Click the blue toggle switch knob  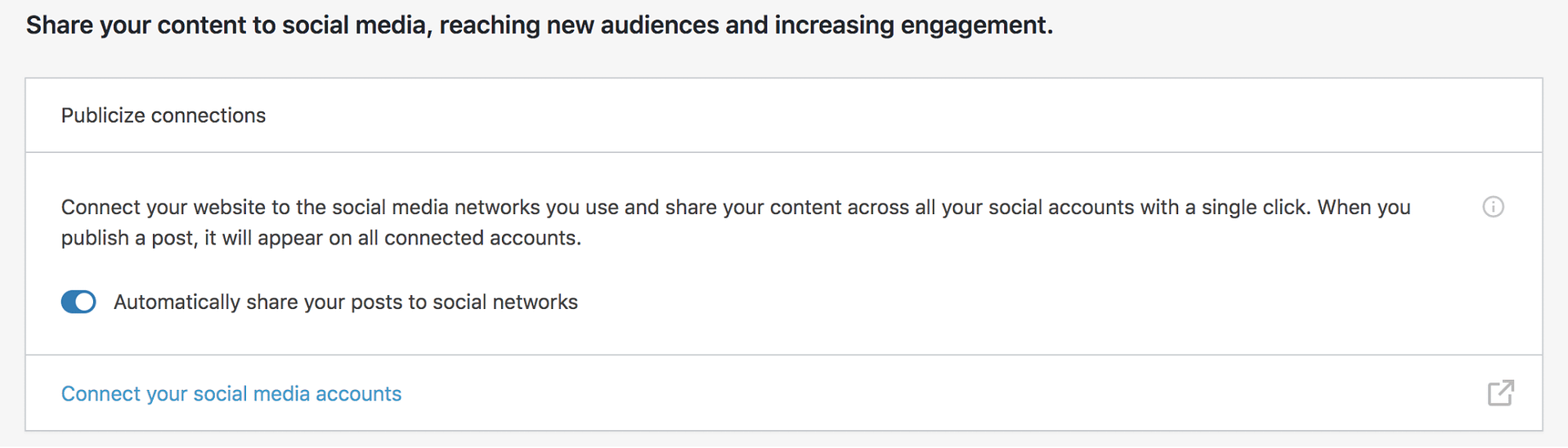point(85,302)
